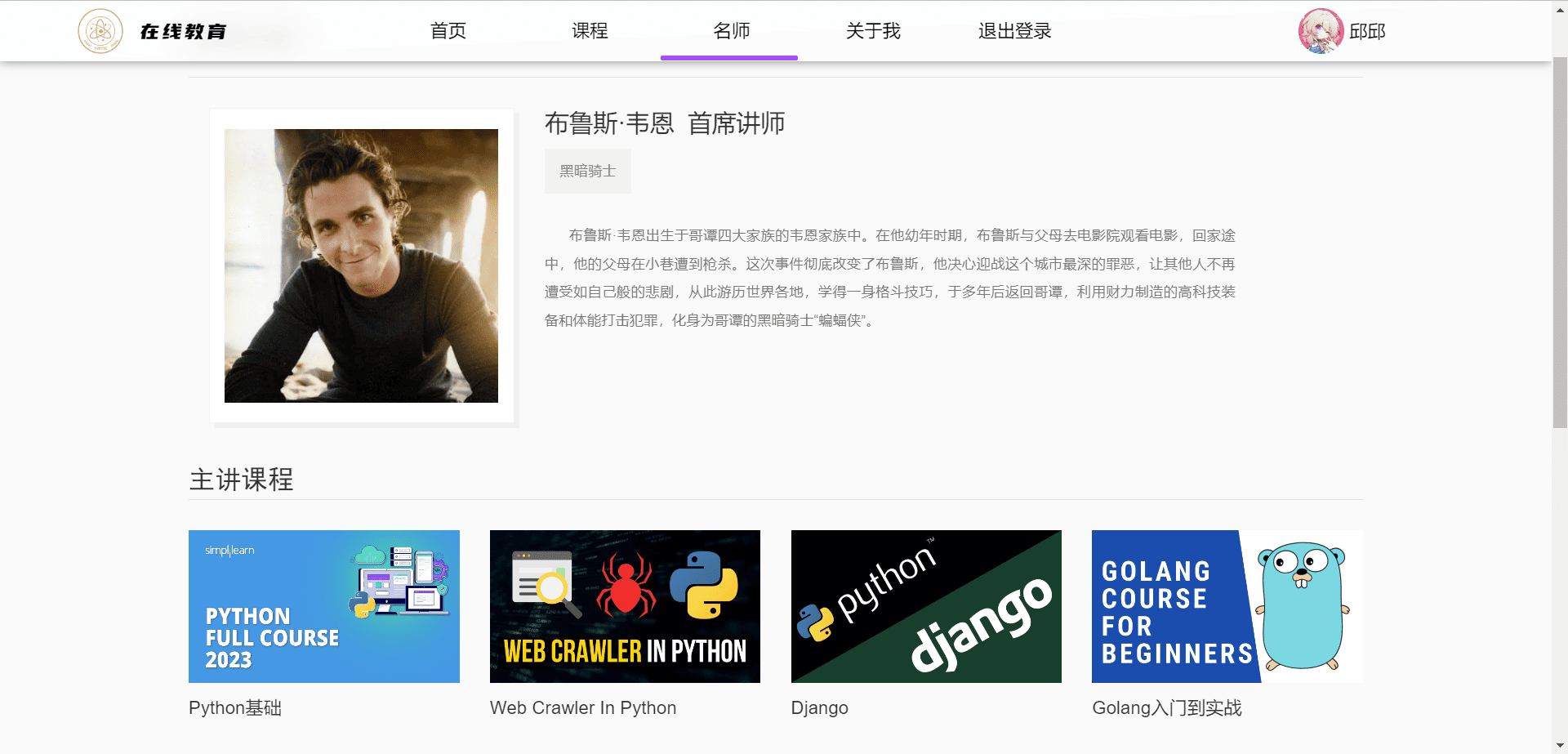Open the Golang Course for Beginners thumbnail

point(1227,606)
